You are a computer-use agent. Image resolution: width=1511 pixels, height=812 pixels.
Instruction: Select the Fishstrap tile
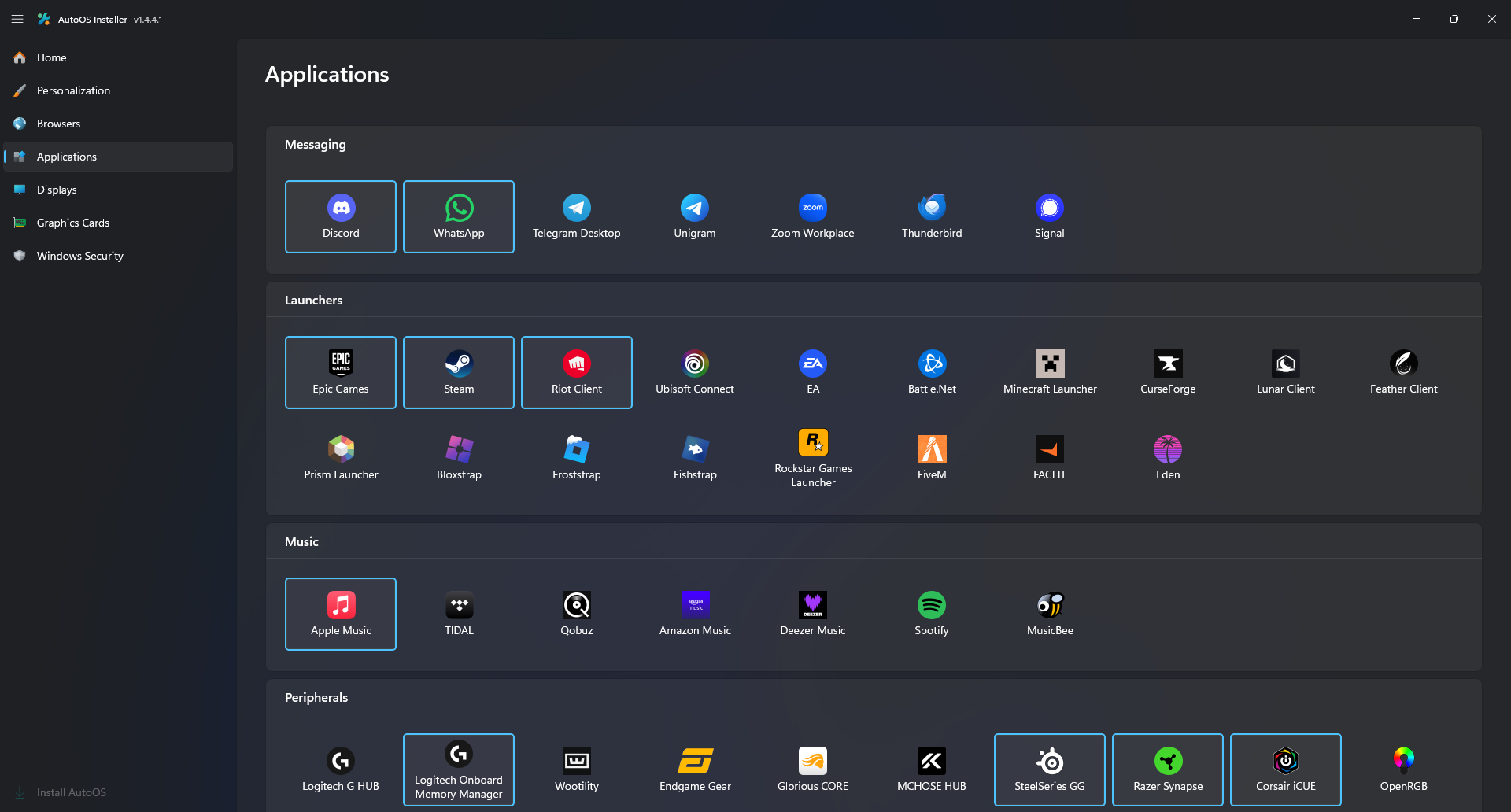(695, 458)
